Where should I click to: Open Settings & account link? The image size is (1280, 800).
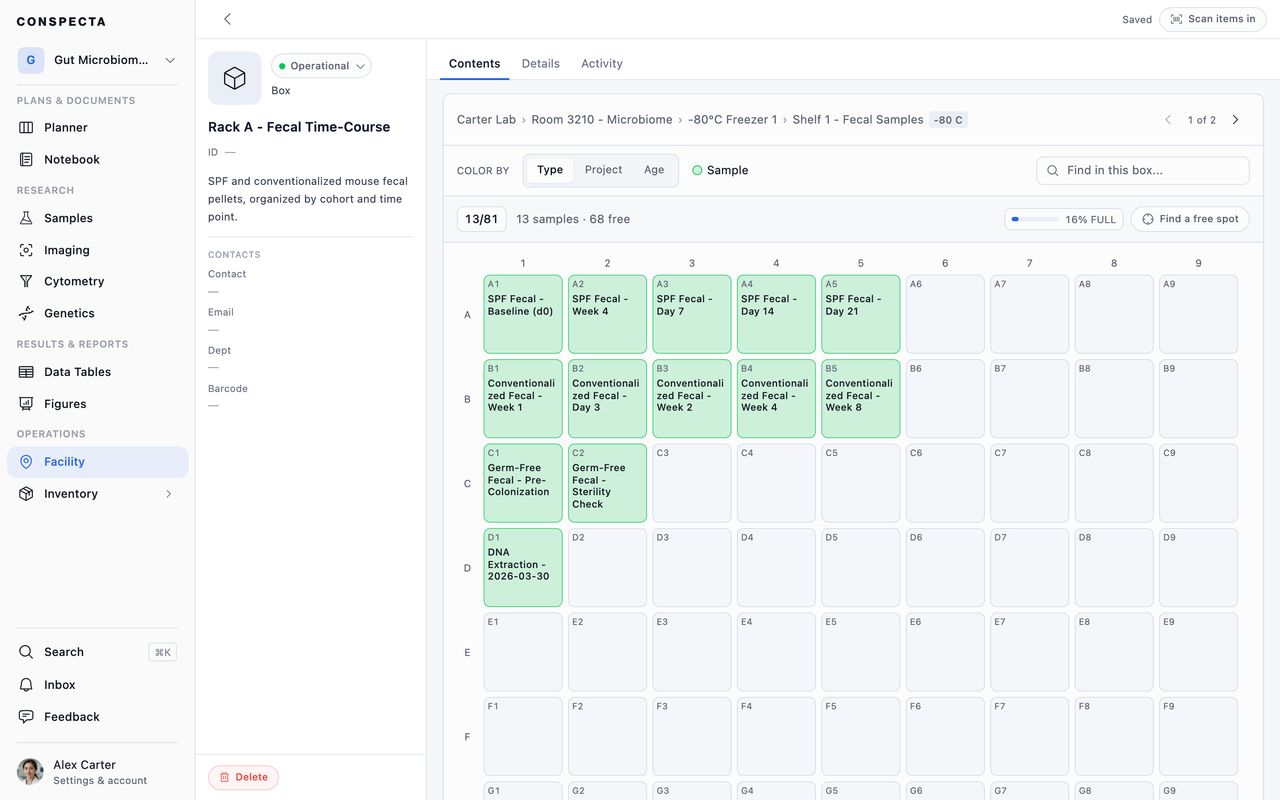pos(100,781)
